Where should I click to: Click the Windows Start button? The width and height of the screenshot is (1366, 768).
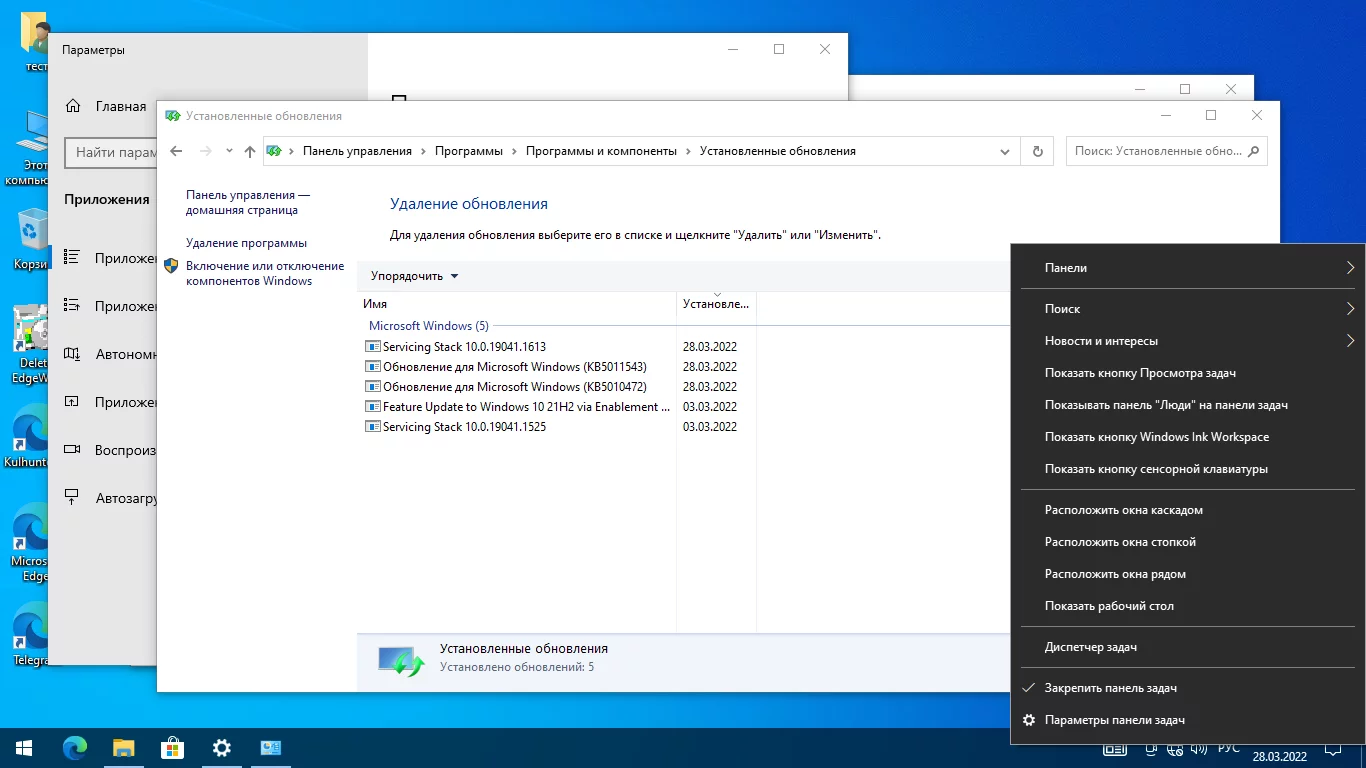pos(24,747)
